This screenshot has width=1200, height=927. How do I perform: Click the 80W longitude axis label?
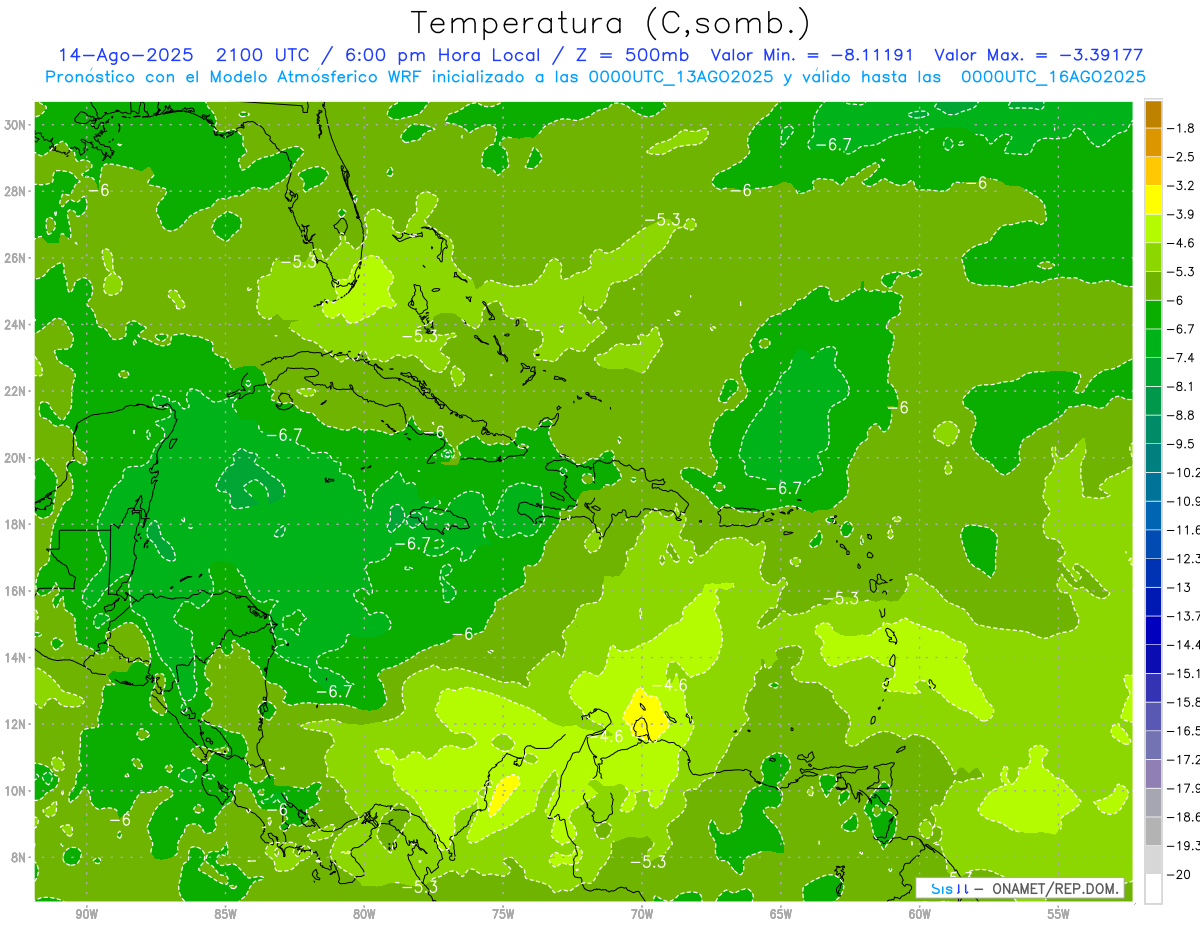point(364,914)
